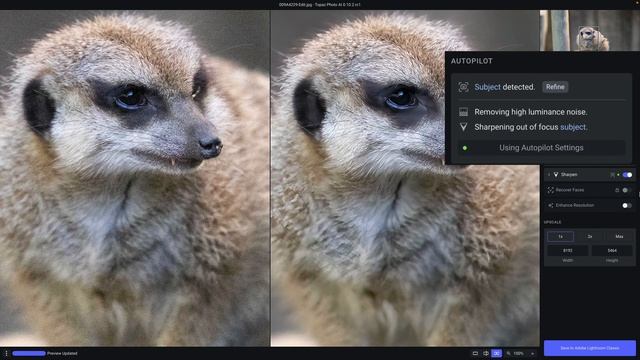Click the 100% zoom value
640x360 pixels.
tap(518, 353)
